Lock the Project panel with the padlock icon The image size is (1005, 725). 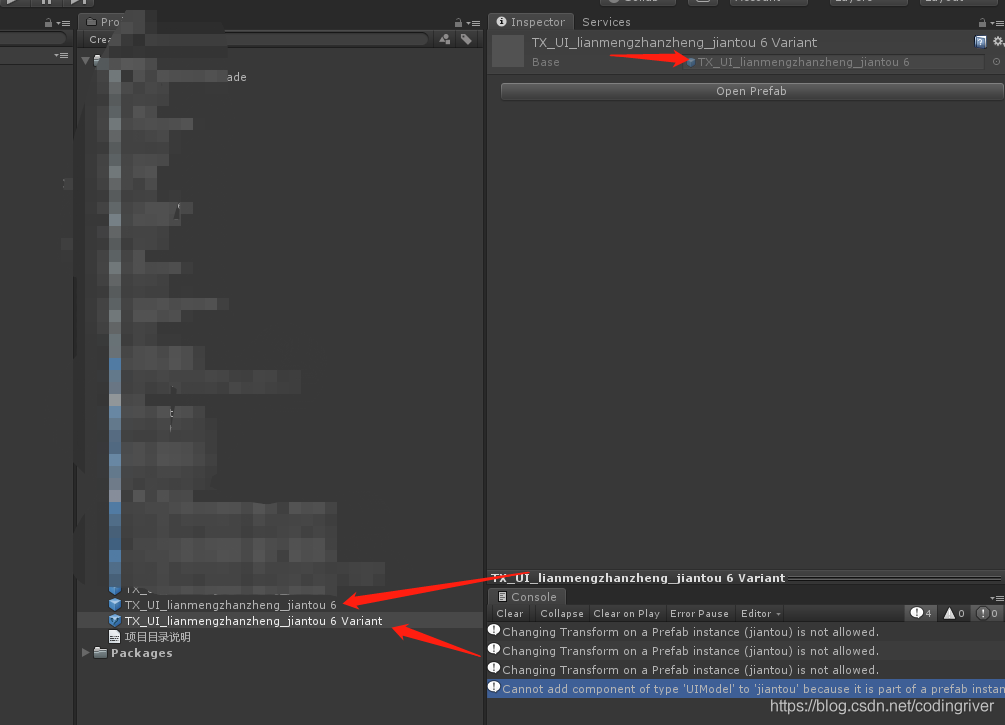[x=458, y=22]
